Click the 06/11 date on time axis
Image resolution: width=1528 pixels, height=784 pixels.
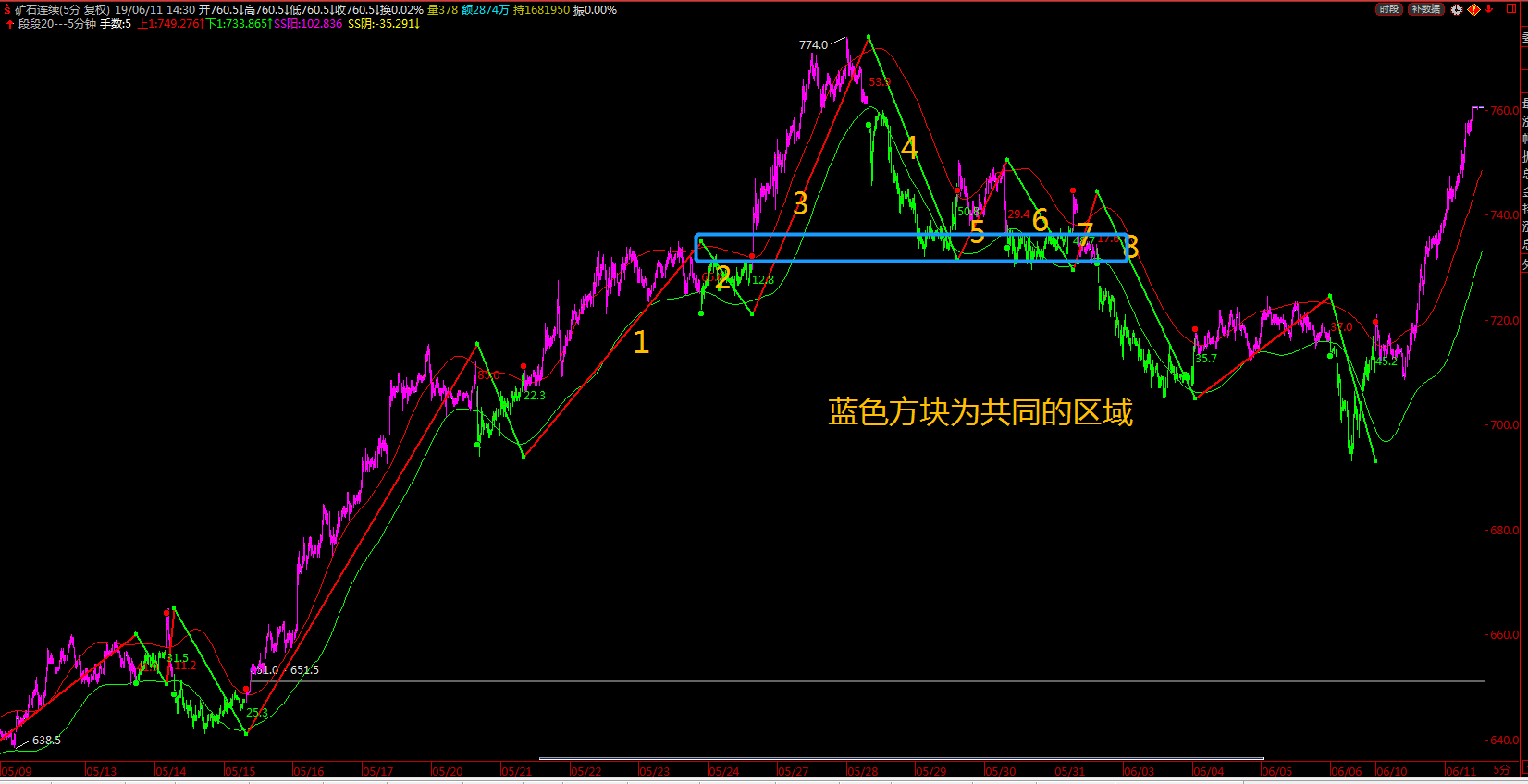[1461, 771]
